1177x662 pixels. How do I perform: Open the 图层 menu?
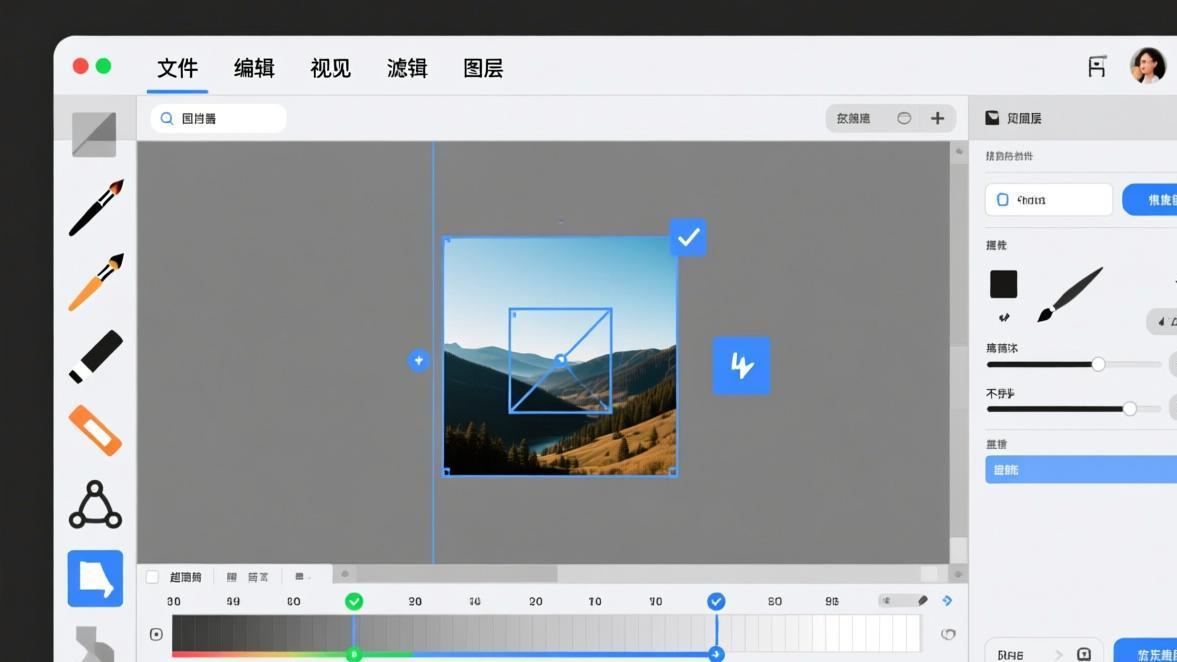[483, 68]
